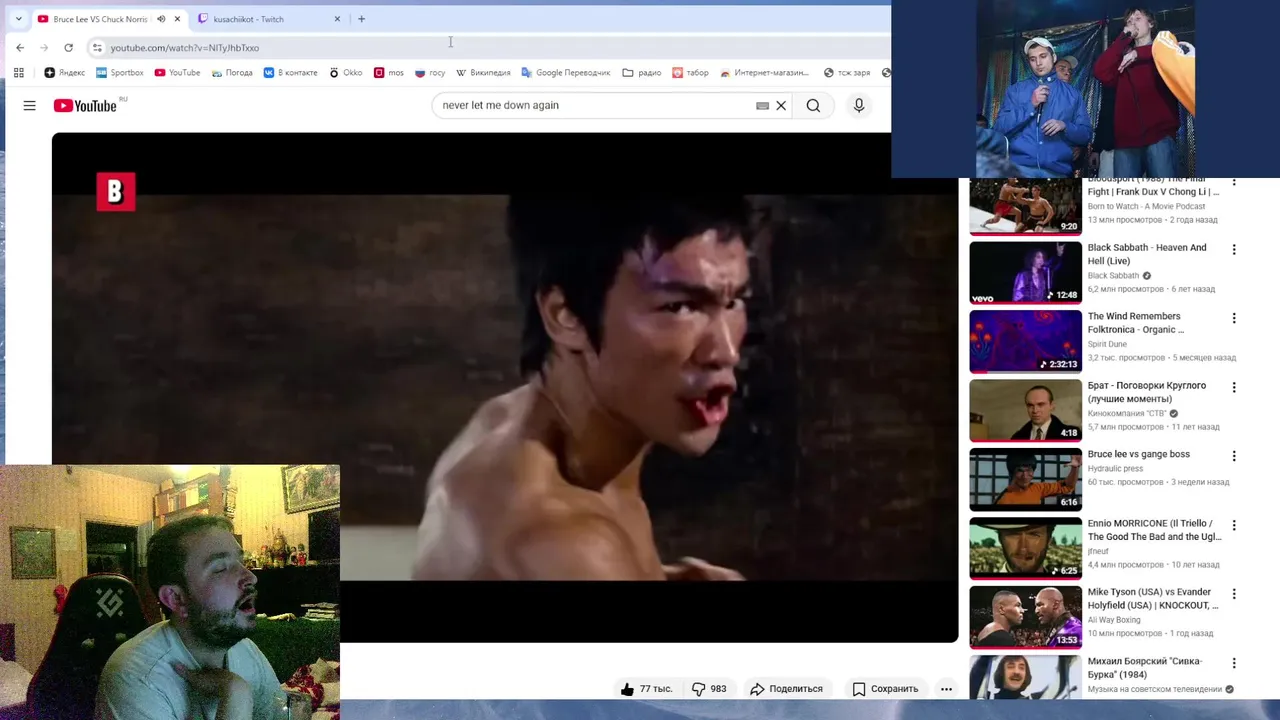Image resolution: width=1280 pixels, height=720 pixels.
Task: Open the Google Переводчик bookmark
Action: pos(566,73)
